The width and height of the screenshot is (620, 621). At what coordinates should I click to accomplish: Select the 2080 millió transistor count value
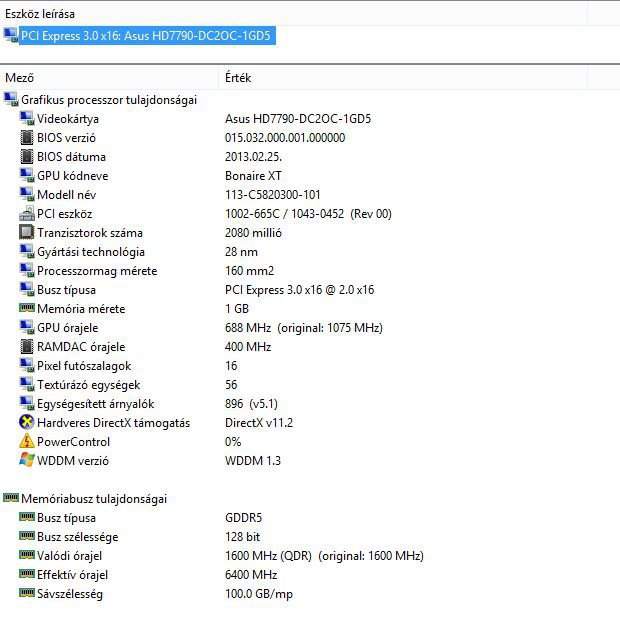(253, 233)
